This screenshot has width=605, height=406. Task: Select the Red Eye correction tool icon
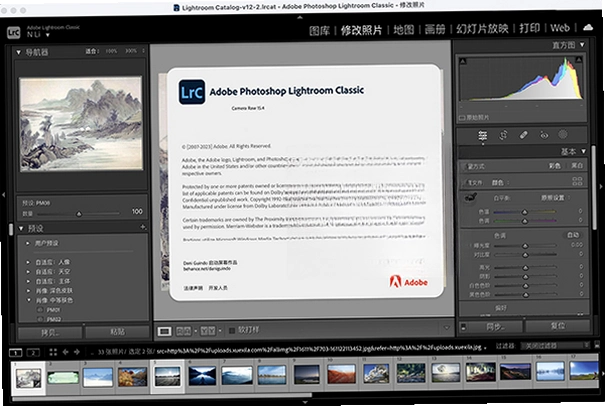point(544,135)
